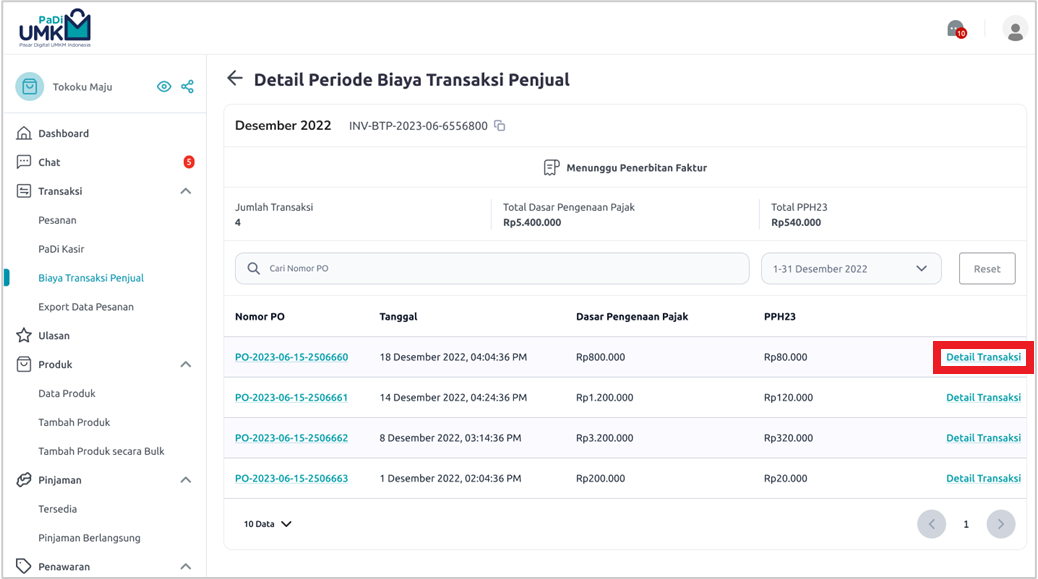
Task: Collapse the Pinjaman menu section
Action: 186,480
